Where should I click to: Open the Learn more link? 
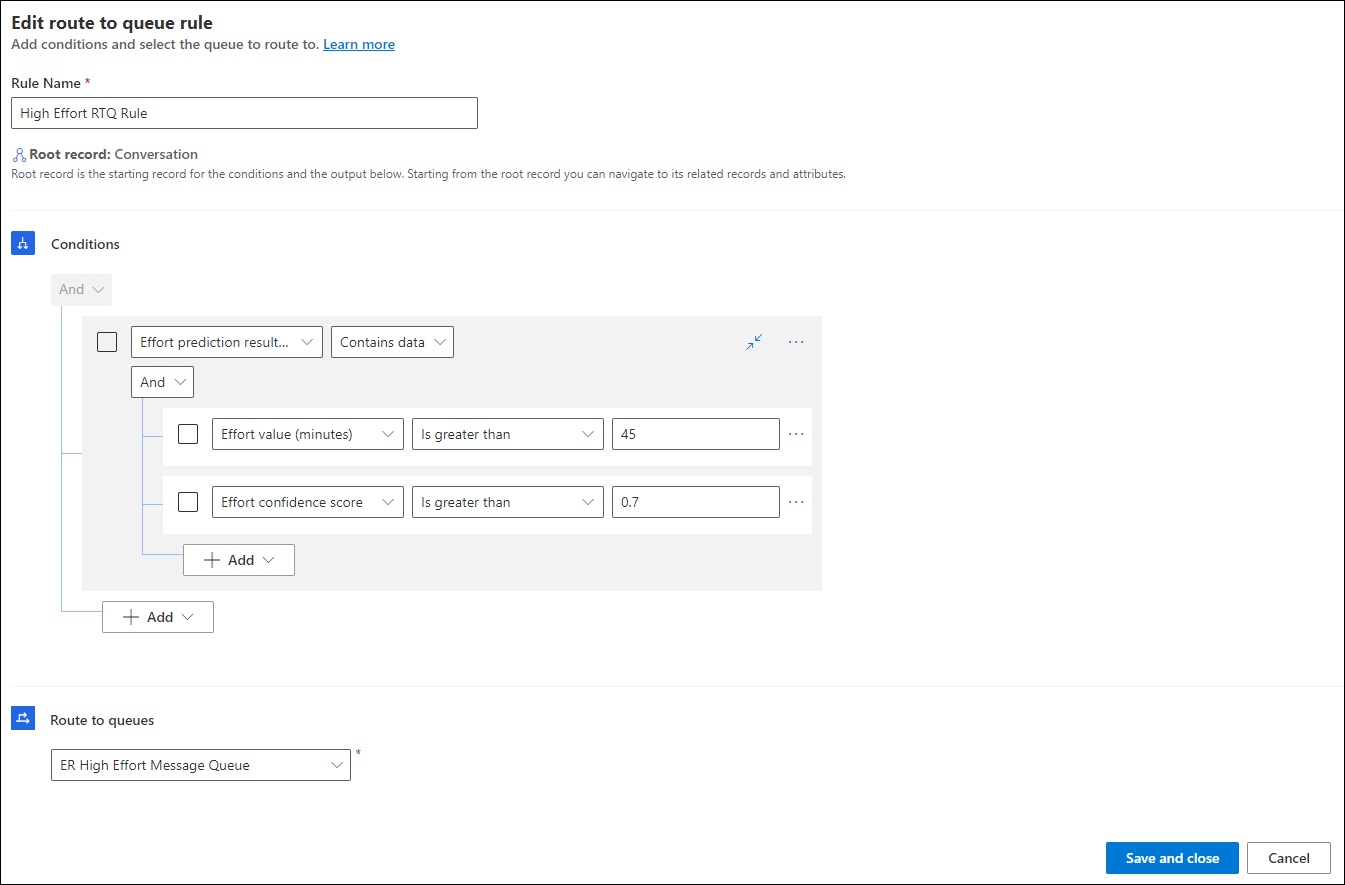coord(359,44)
